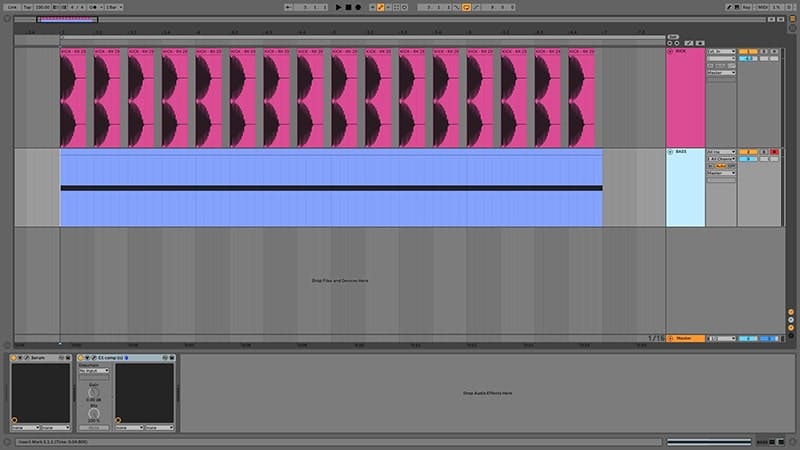
Task: Solo the KICK track
Action: coord(764,52)
